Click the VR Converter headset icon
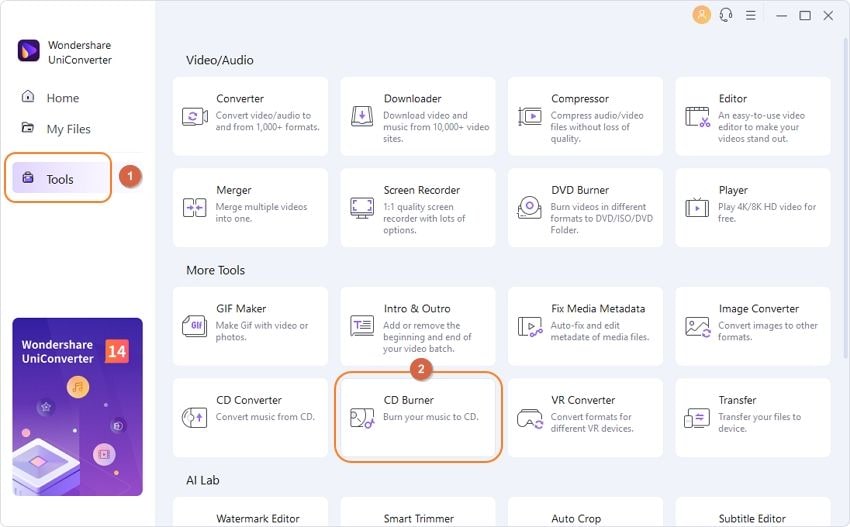This screenshot has height=527, width=850. coord(530,419)
